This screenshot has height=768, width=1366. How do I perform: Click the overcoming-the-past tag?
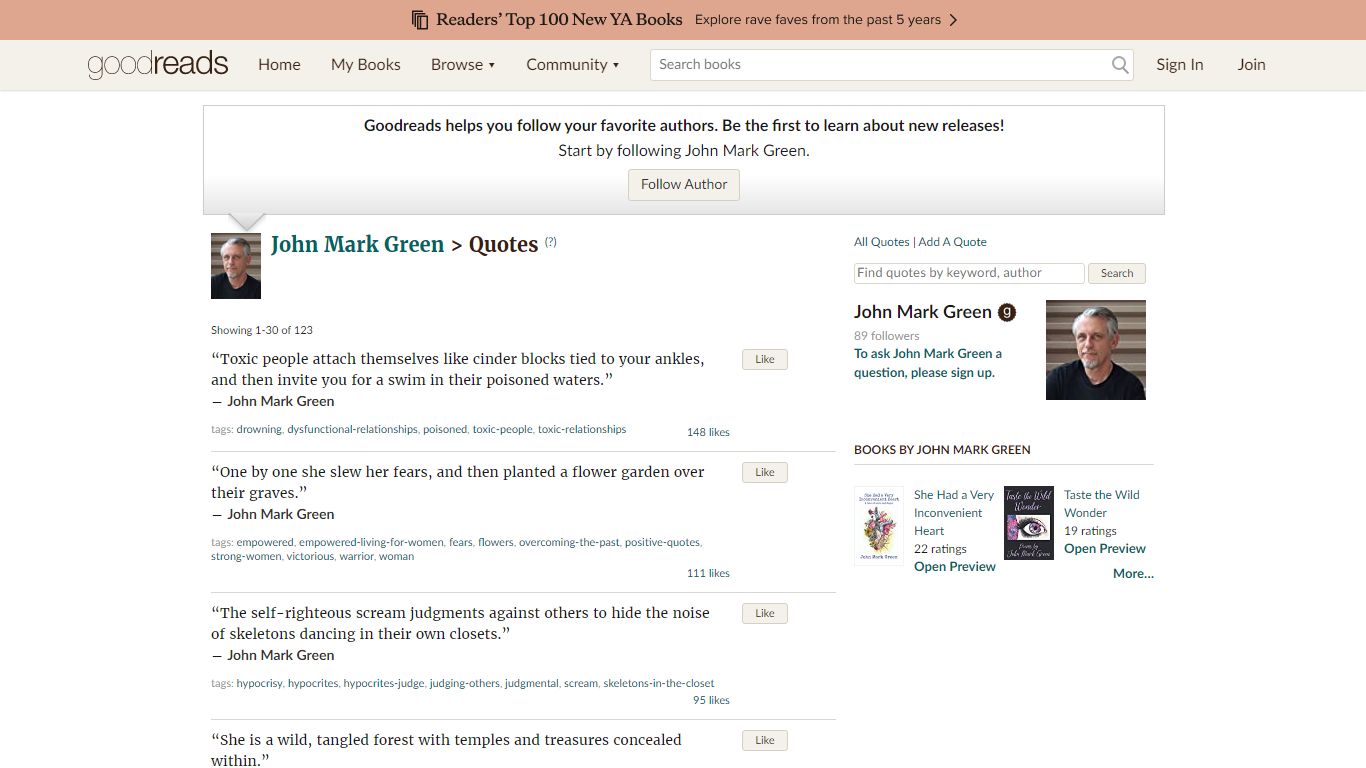569,542
